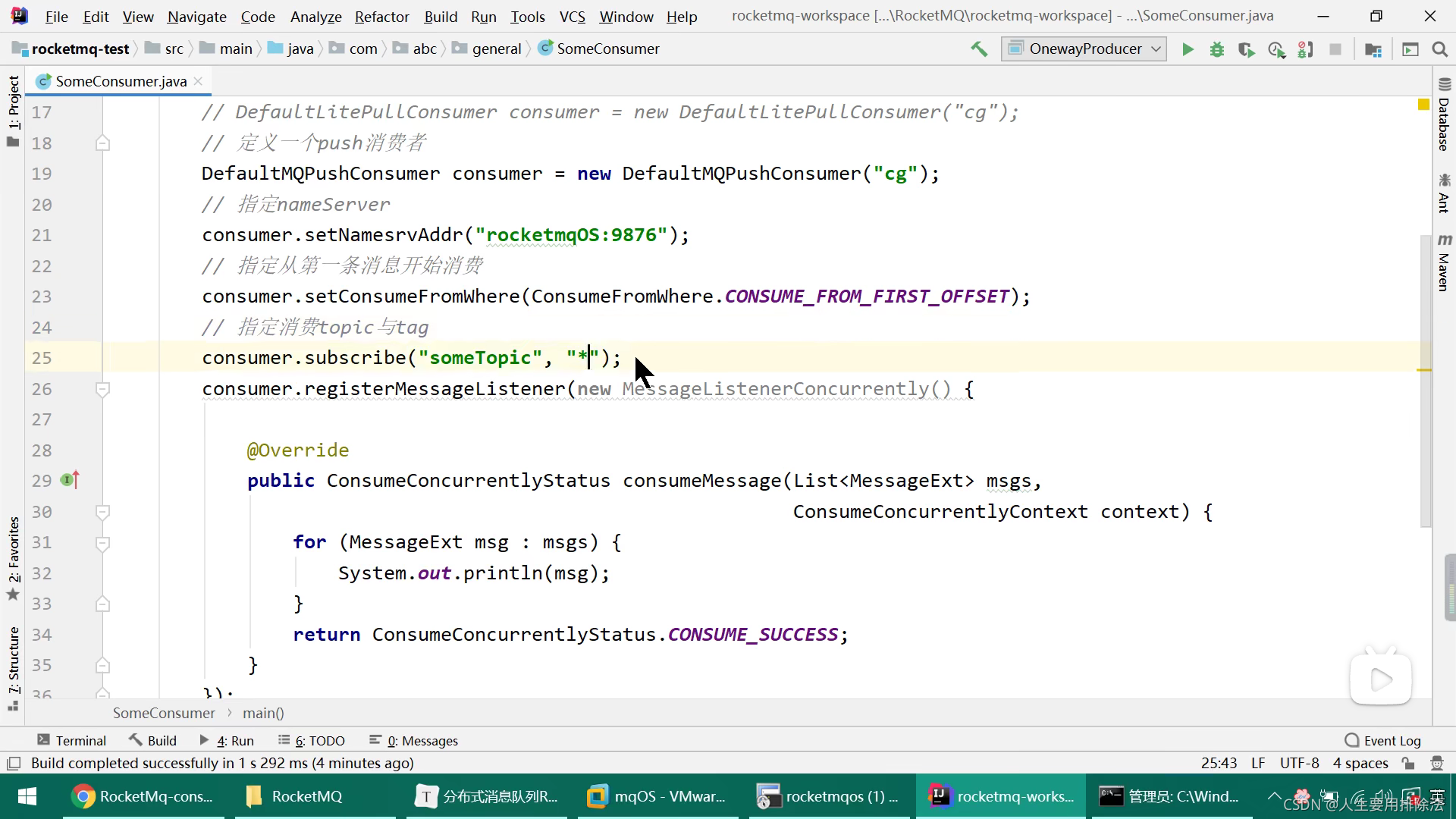This screenshot has height=819, width=1456.
Task: Open the command prompt taskbar window
Action: [1172, 796]
